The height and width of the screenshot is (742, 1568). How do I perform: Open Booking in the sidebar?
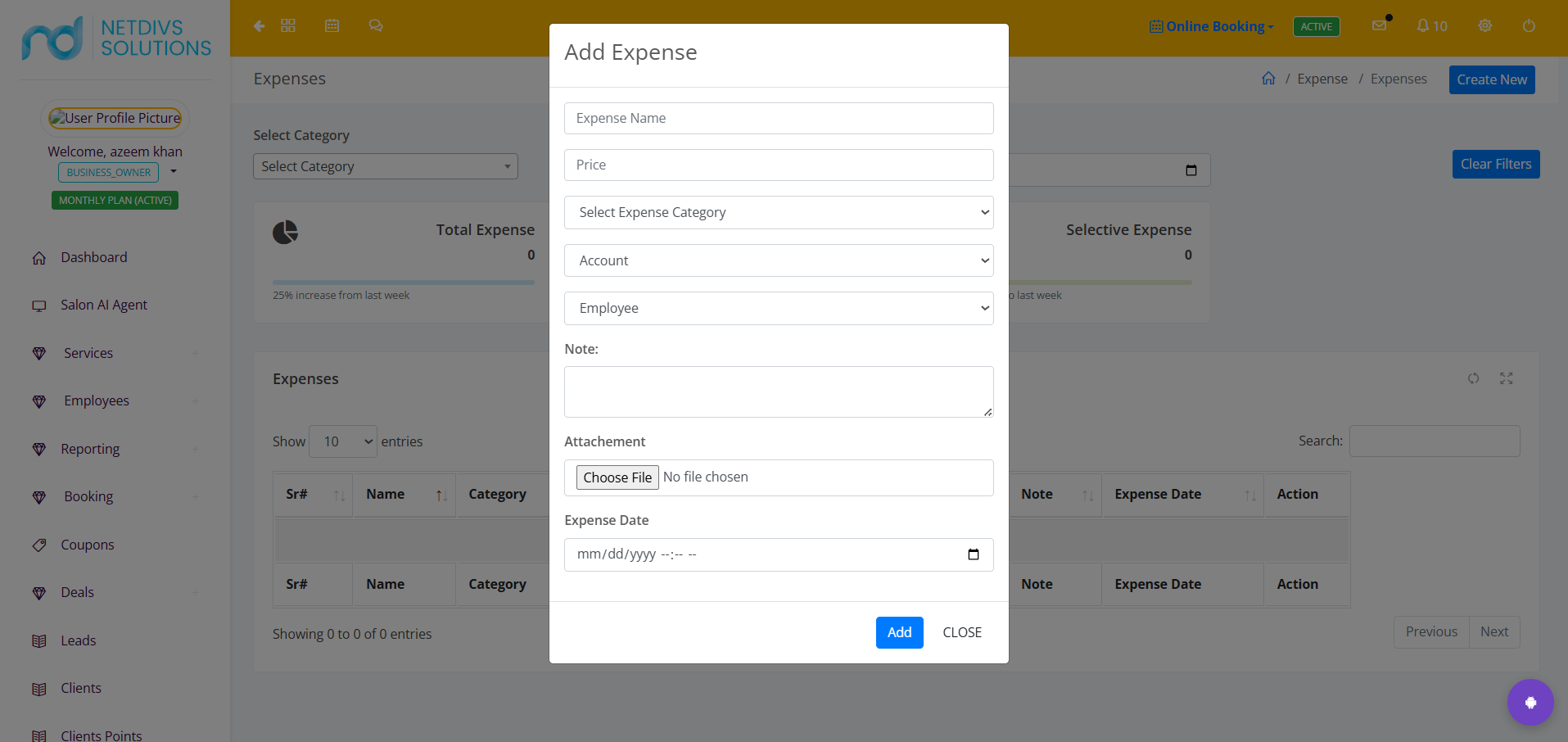(88, 496)
